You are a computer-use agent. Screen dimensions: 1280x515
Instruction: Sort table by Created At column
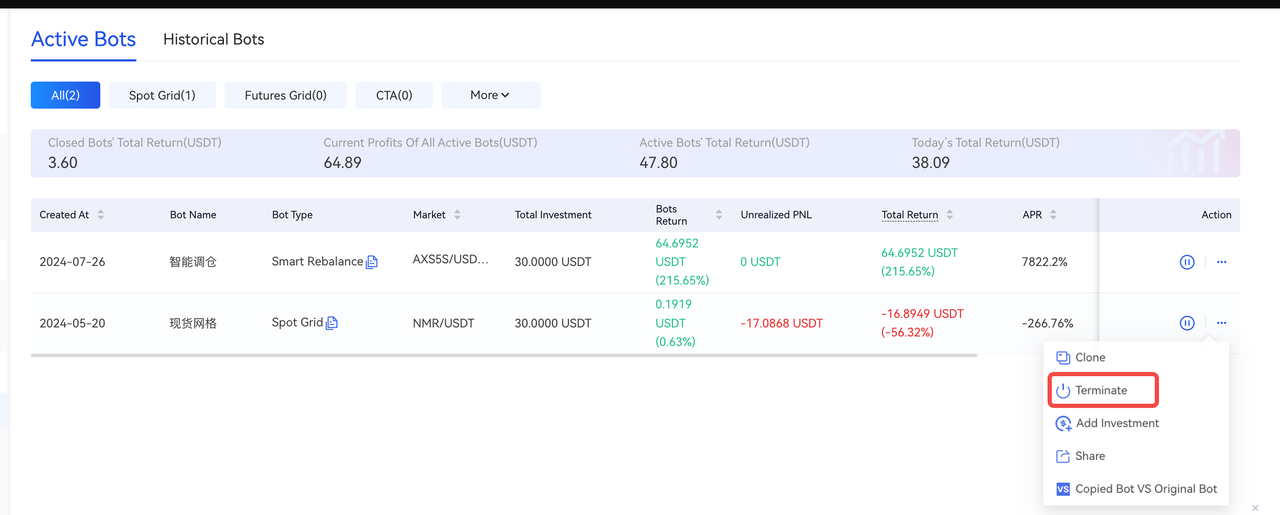click(x=100, y=215)
